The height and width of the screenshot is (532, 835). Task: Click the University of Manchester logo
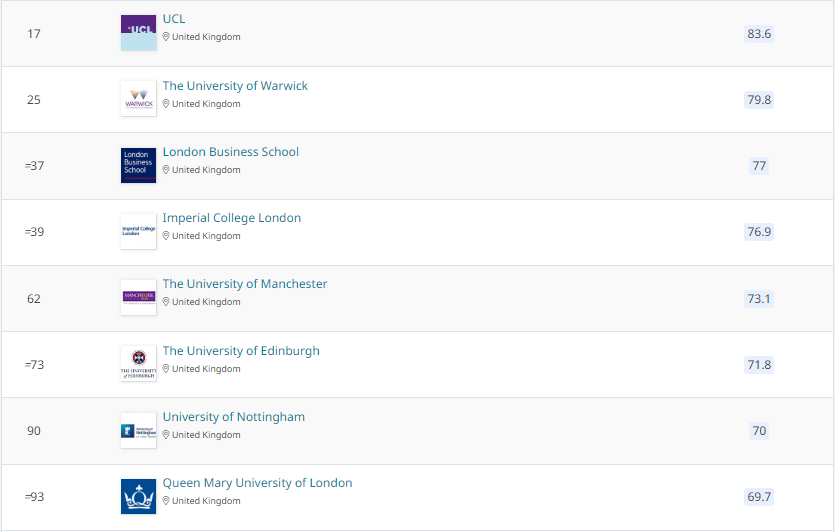click(138, 297)
